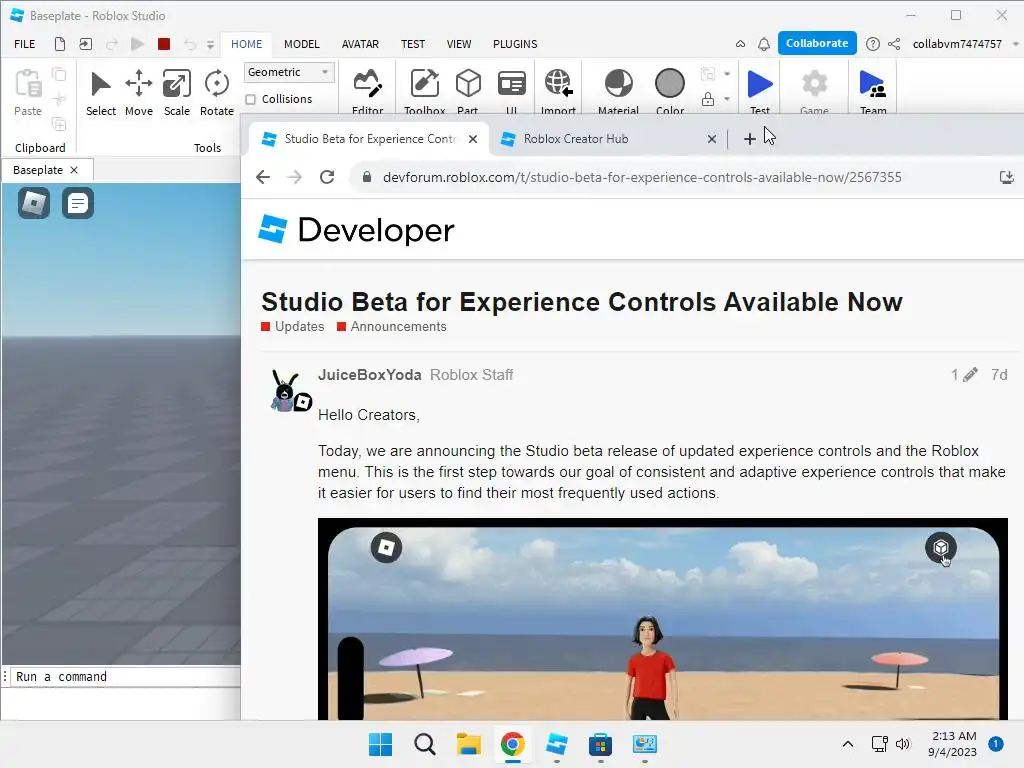Screen dimensions: 1024x768
Task: Click the group icon above the lock
Action: [x=708, y=73]
